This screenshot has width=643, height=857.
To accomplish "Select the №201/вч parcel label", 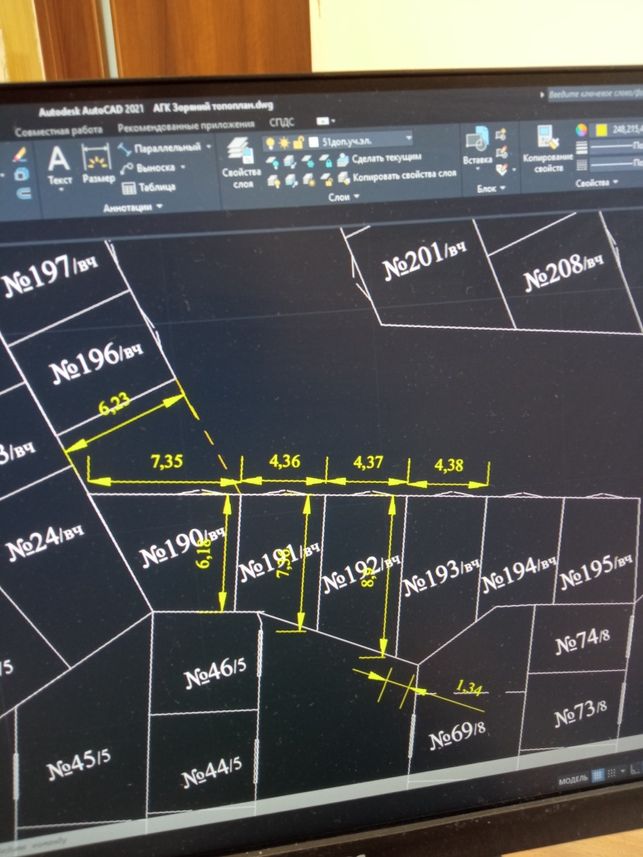I will point(424,262).
